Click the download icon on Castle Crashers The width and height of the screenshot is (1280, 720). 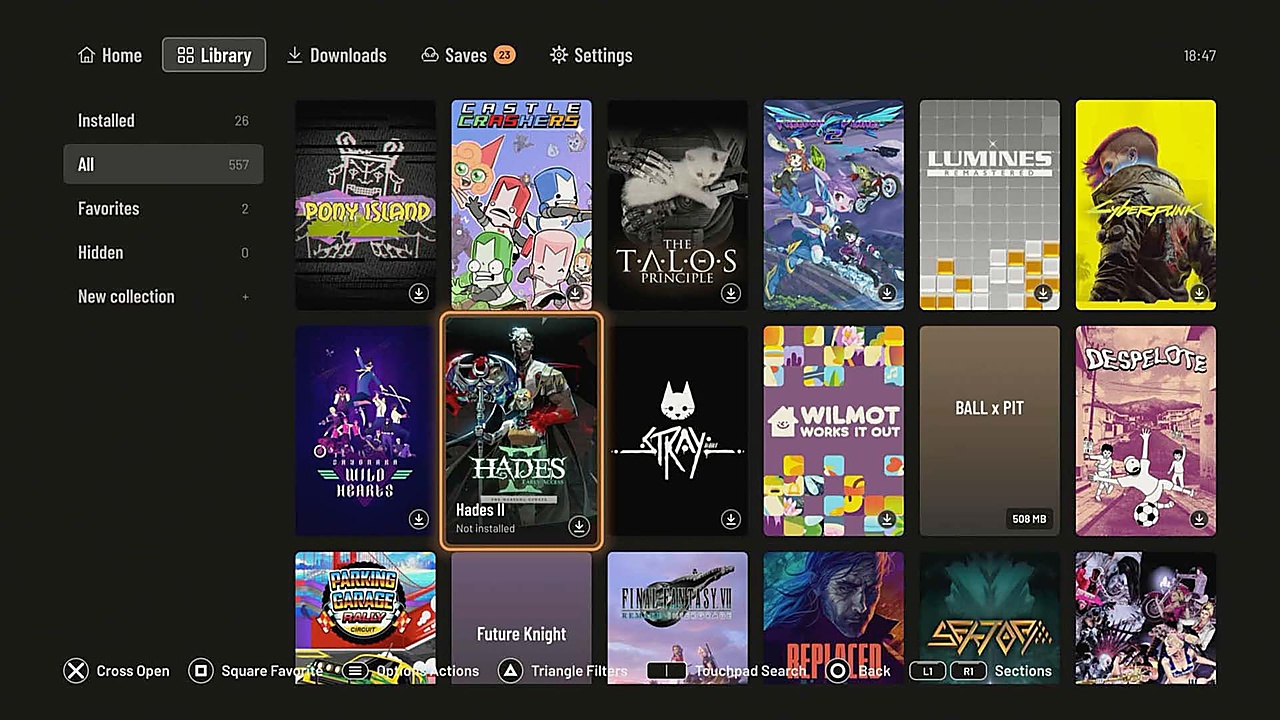click(575, 293)
